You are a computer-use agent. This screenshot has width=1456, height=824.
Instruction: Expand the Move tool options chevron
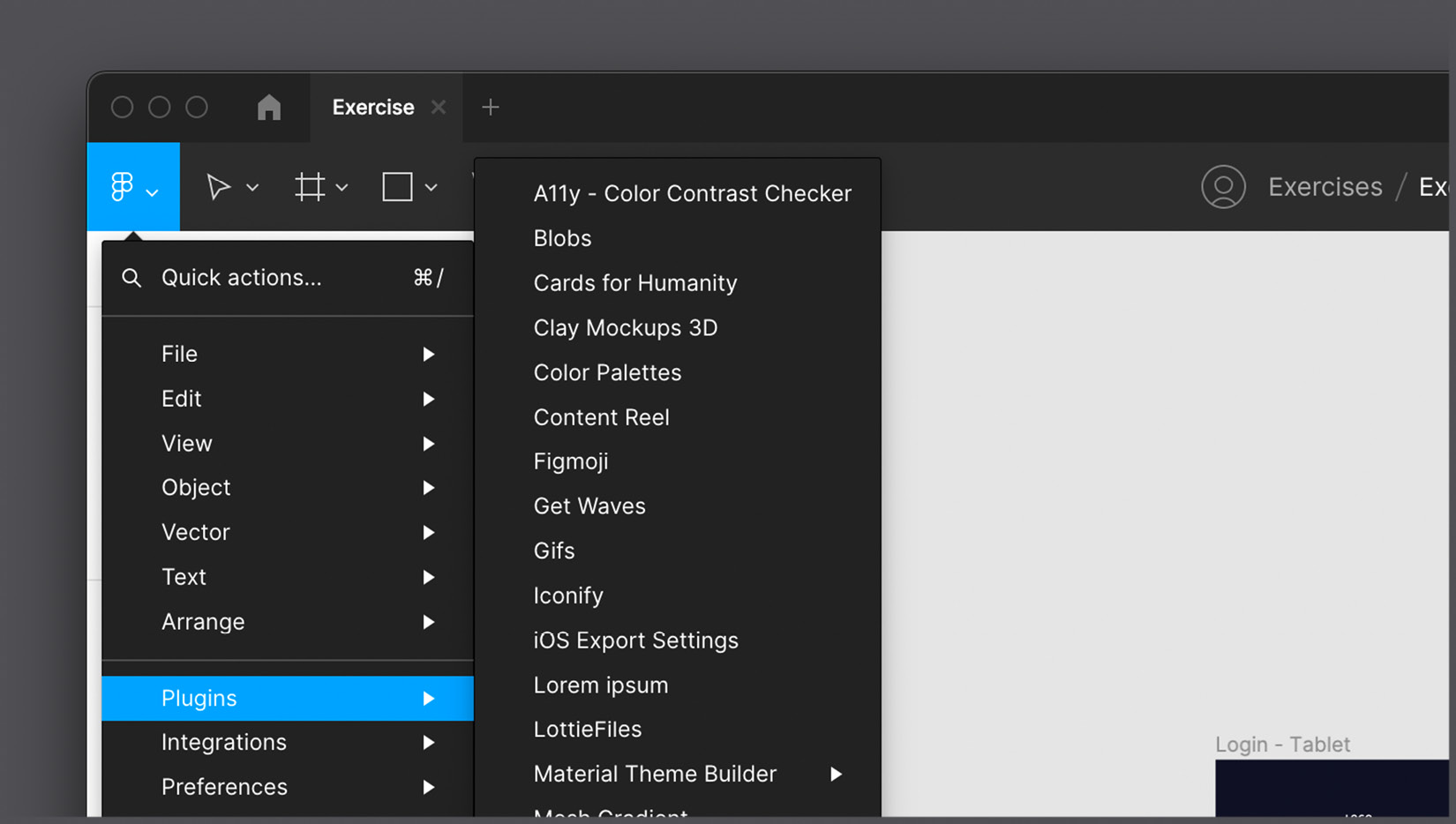[x=252, y=188]
